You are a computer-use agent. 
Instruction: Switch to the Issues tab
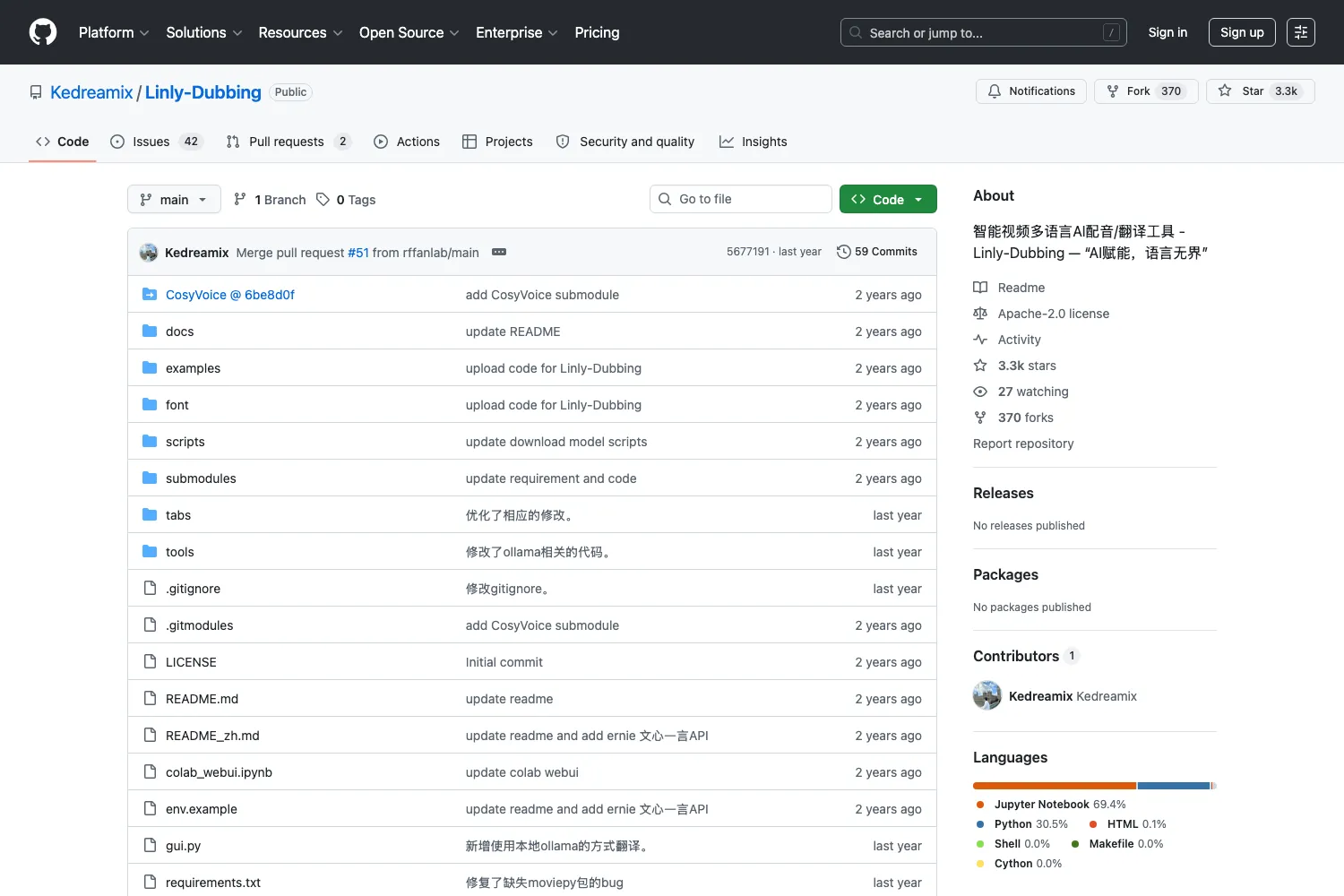click(x=157, y=142)
